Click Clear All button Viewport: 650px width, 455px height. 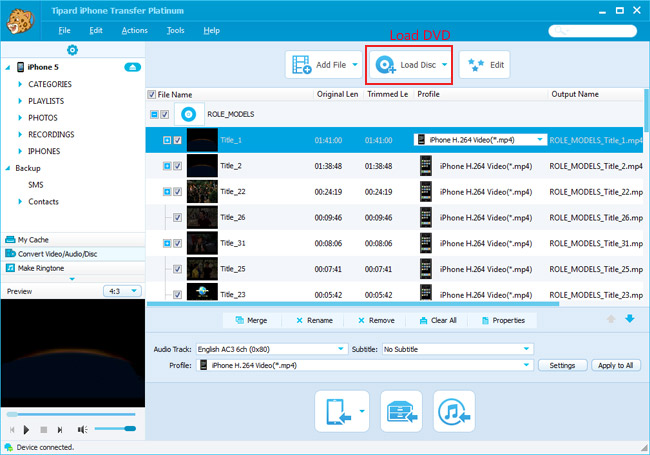pos(438,320)
